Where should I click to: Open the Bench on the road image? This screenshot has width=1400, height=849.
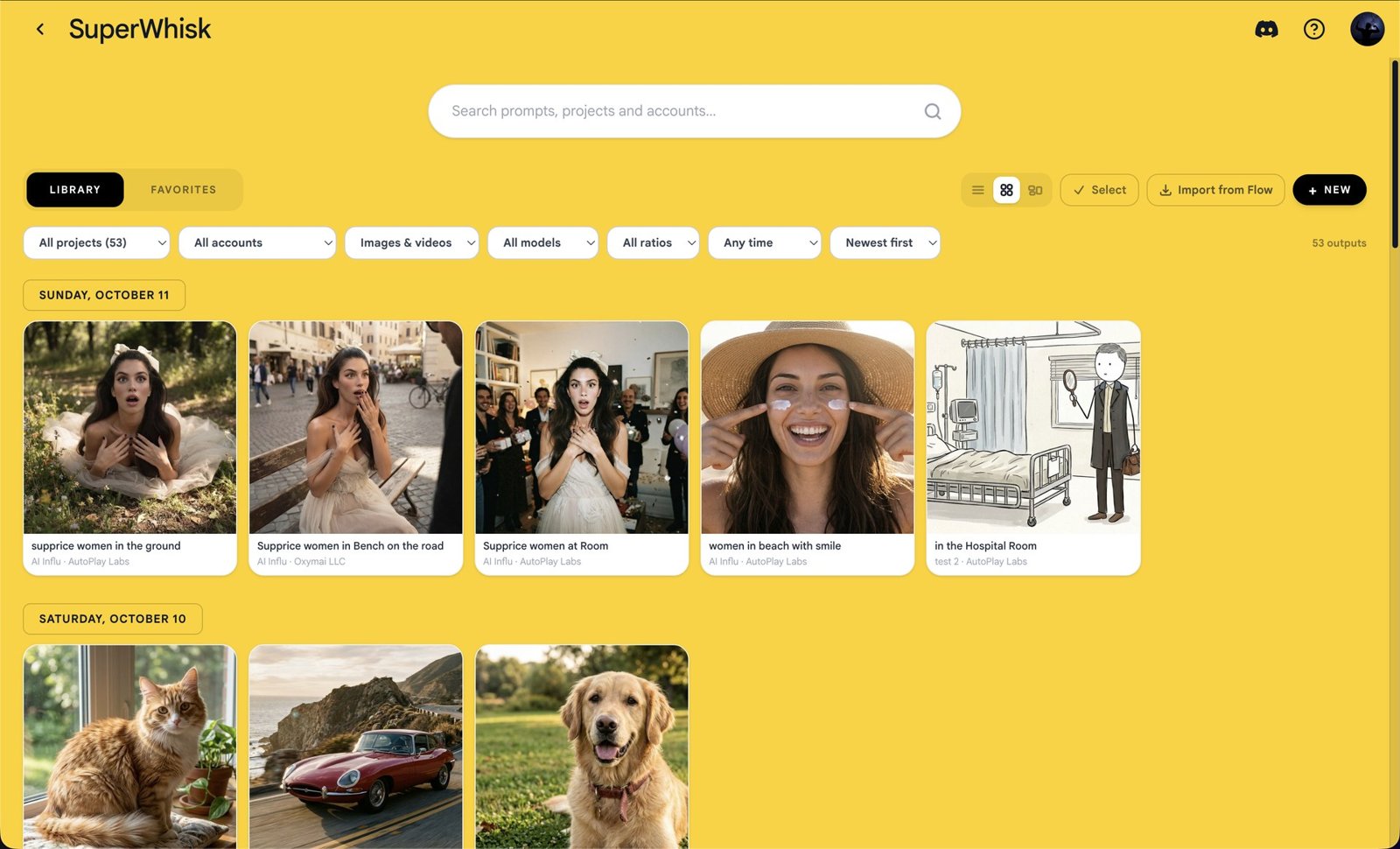click(355, 427)
